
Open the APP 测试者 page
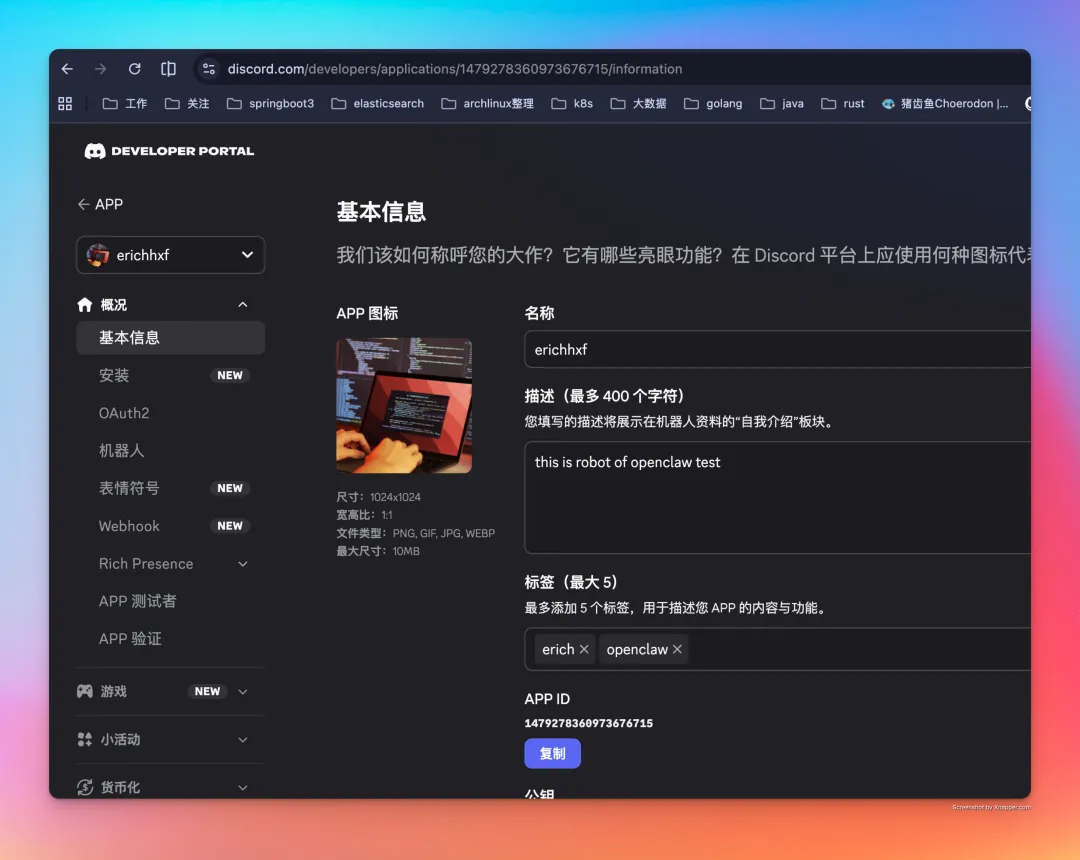click(138, 601)
